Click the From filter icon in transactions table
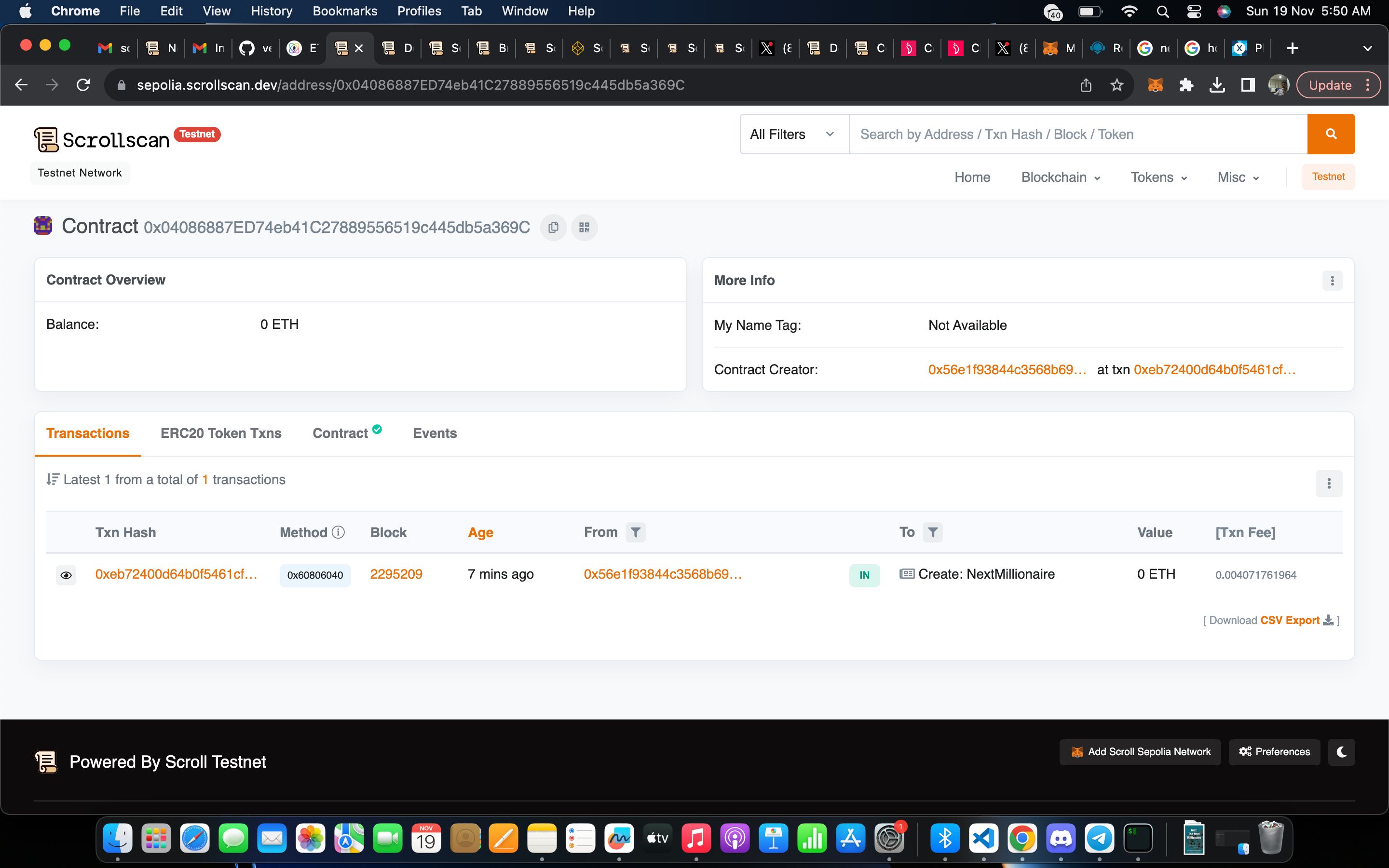The height and width of the screenshot is (868, 1389). [x=636, y=532]
